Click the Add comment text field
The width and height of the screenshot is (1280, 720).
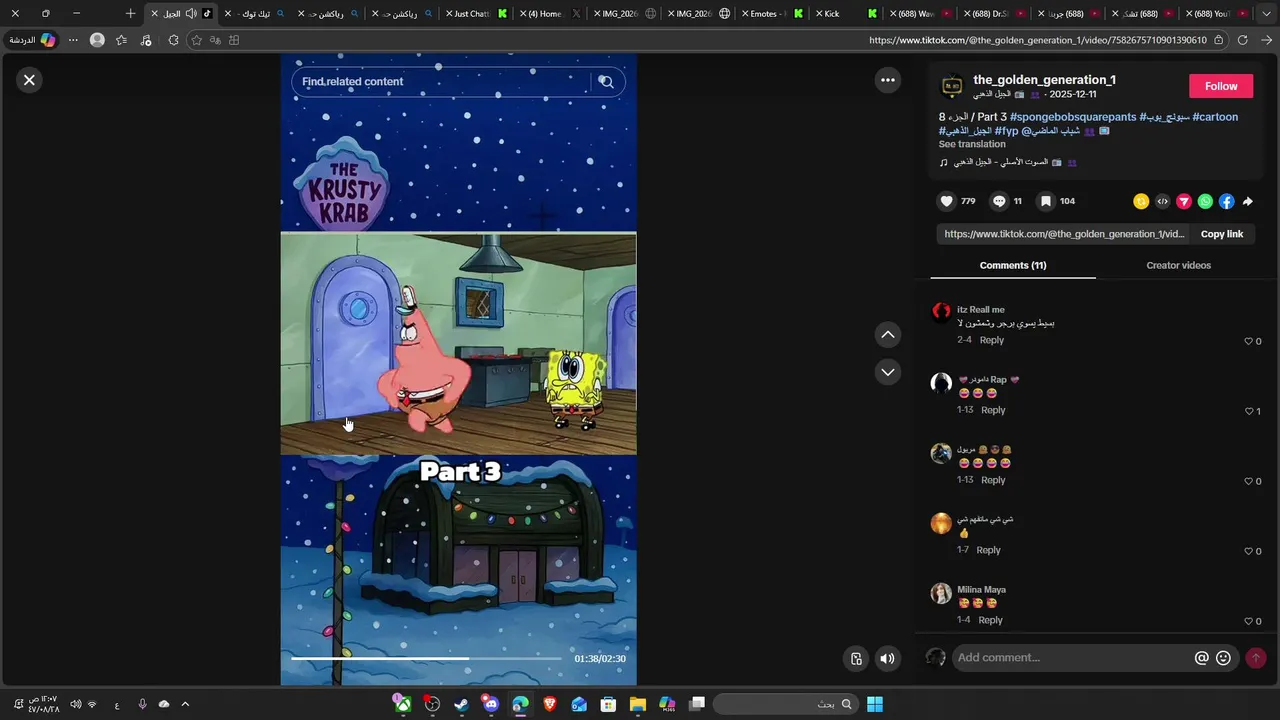coord(1072,658)
